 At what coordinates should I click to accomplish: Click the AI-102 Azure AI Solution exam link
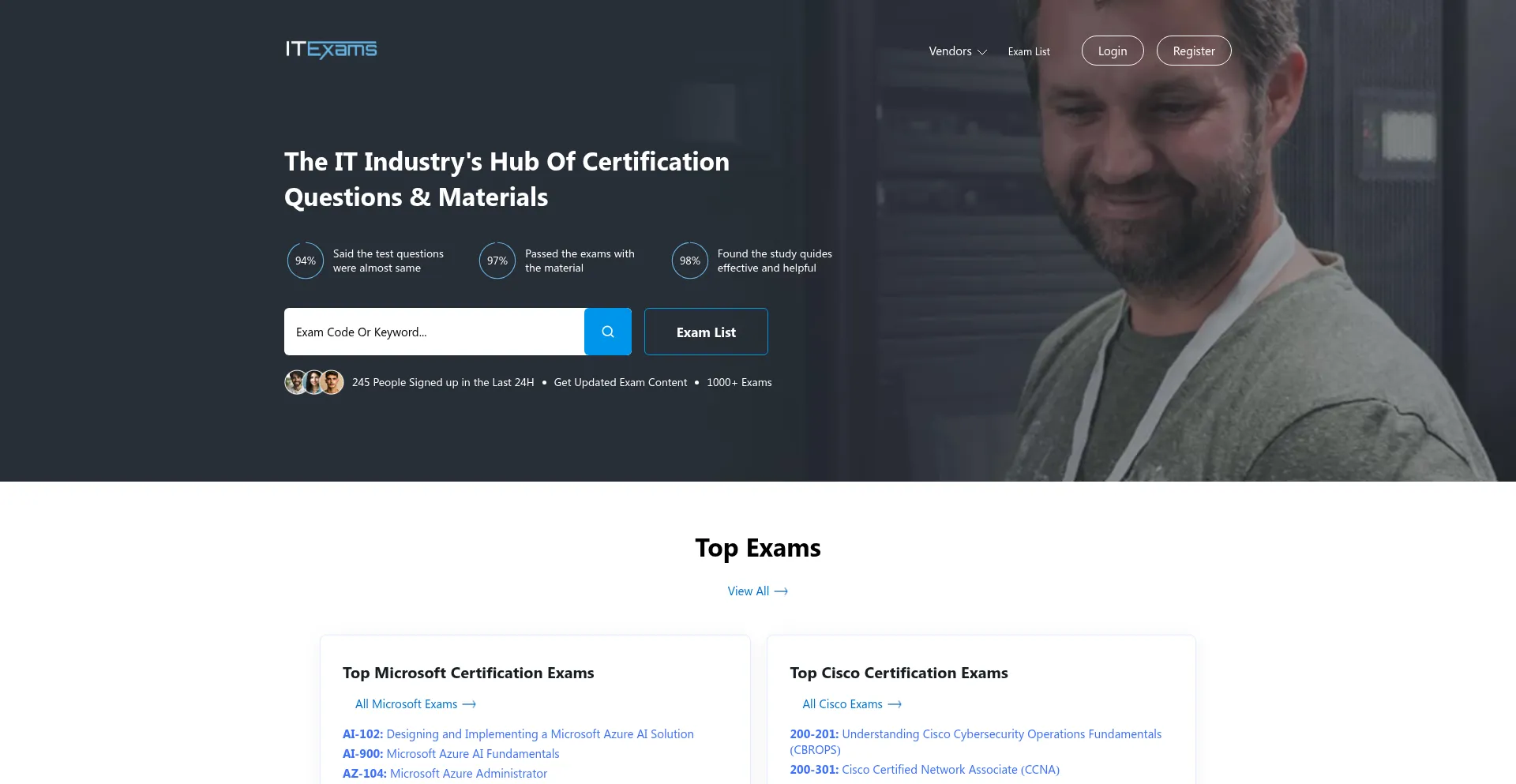click(517, 733)
